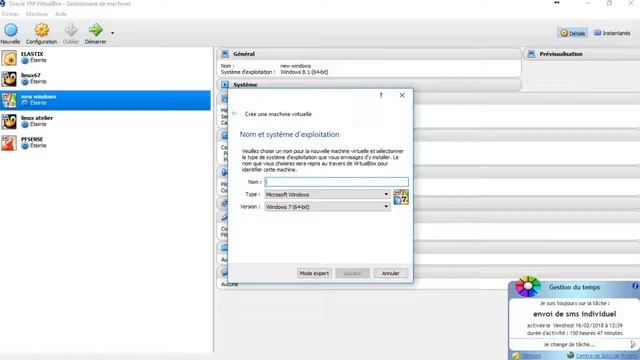640x360 pixels.
Task: Switch to the Détails view
Action: (573, 33)
